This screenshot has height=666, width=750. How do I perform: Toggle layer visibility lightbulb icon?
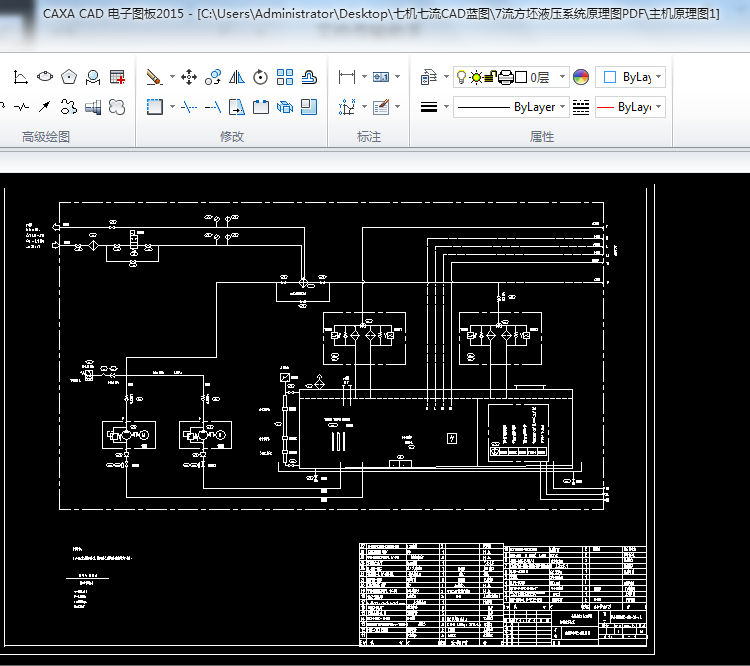461,77
